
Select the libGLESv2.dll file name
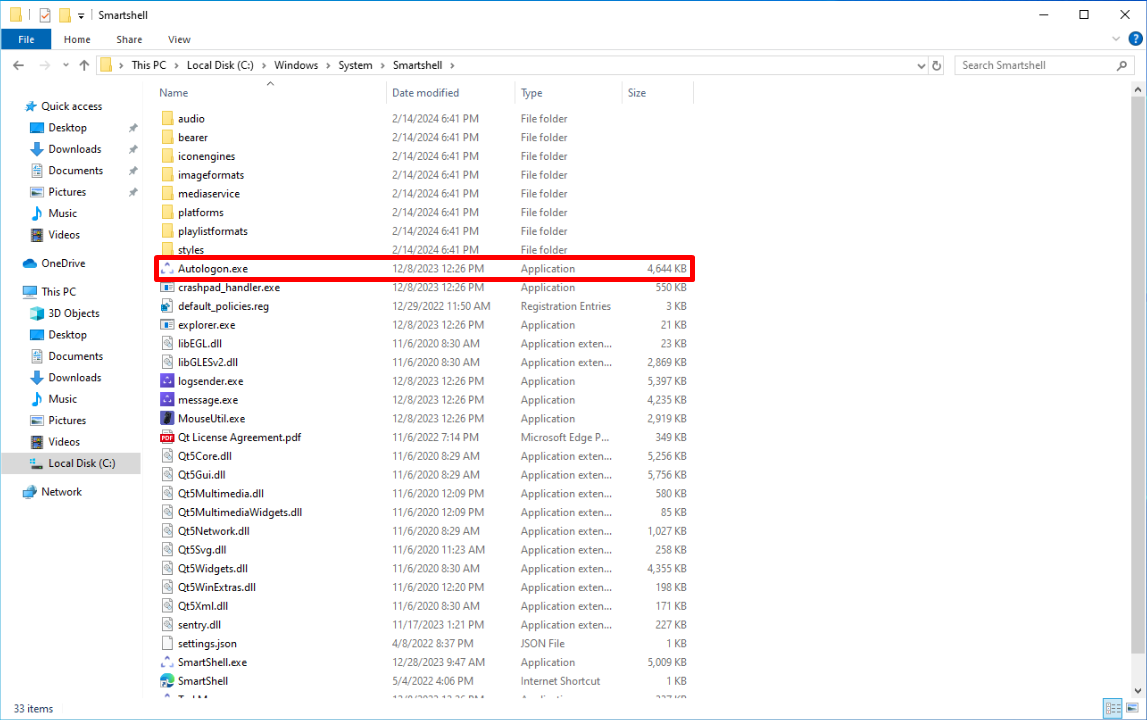coord(208,362)
